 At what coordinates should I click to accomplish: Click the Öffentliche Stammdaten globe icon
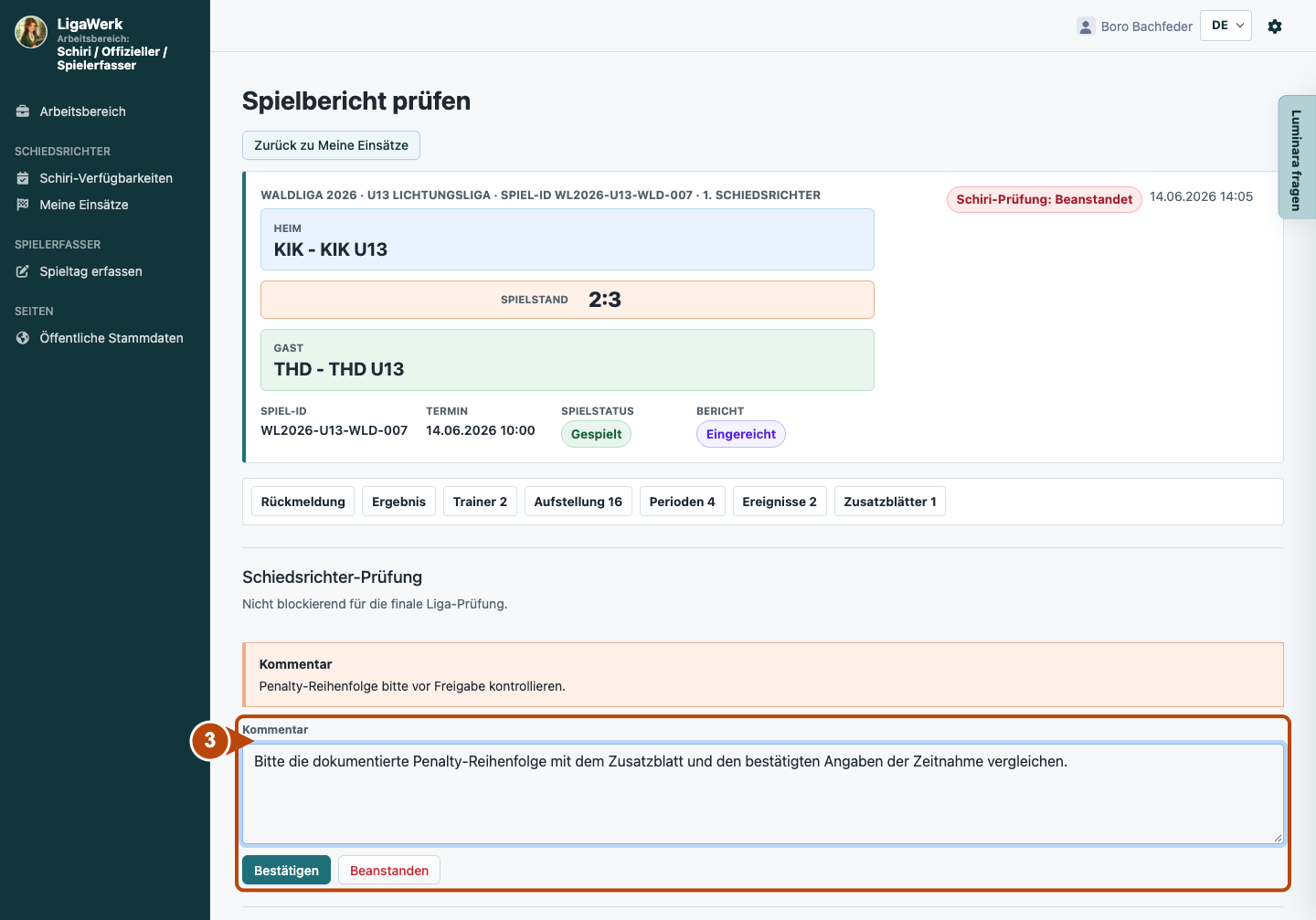23,338
